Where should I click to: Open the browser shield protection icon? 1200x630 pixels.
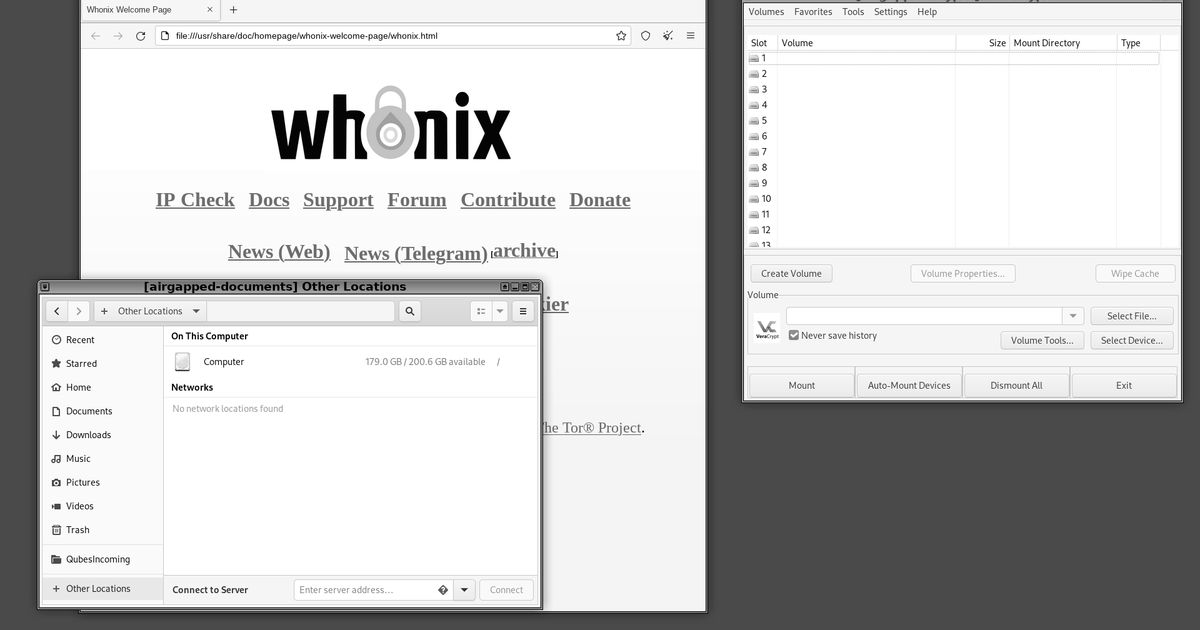point(645,36)
